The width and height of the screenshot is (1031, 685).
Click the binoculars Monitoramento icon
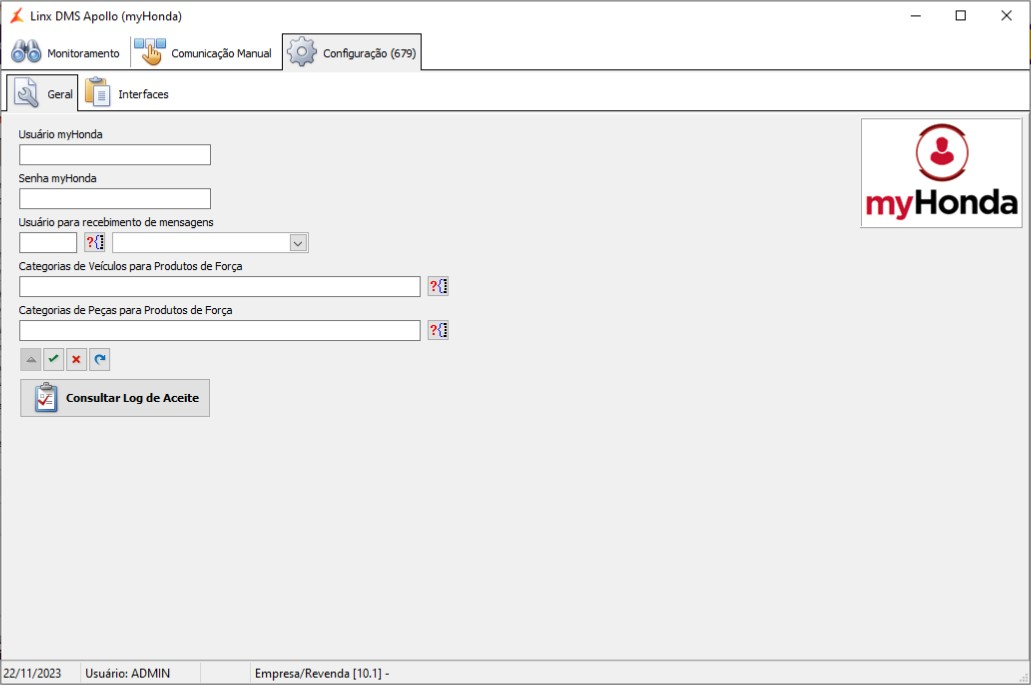point(26,52)
